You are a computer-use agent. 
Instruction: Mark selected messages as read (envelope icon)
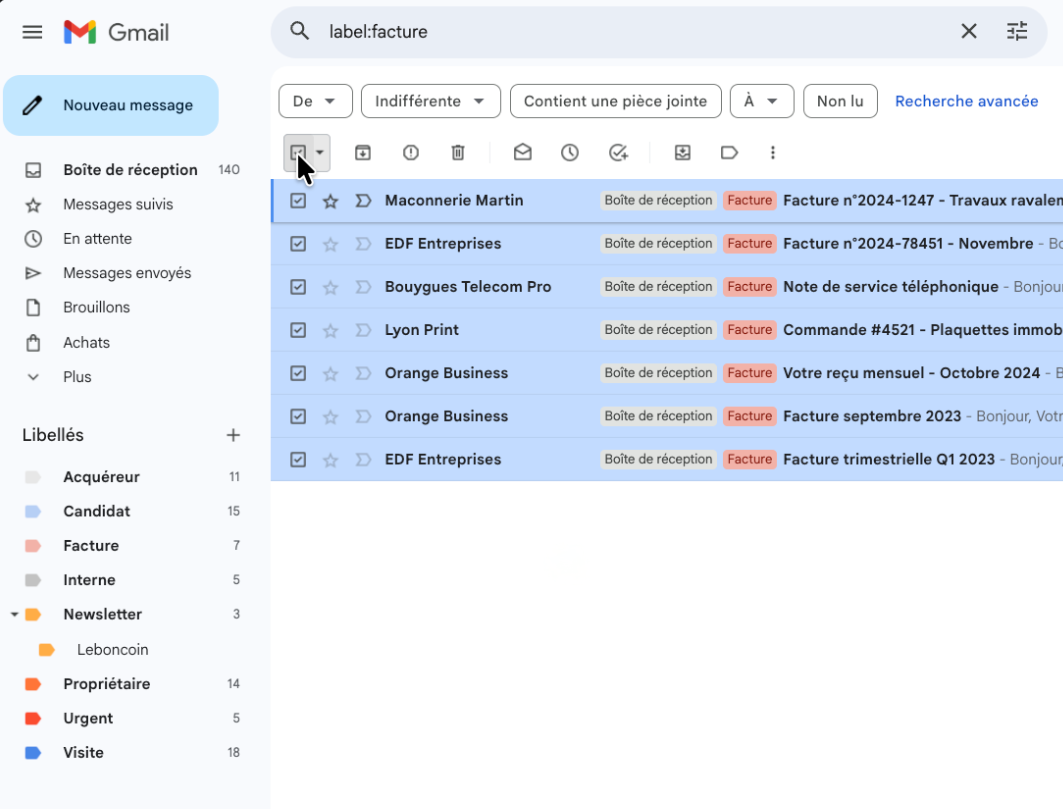point(522,153)
